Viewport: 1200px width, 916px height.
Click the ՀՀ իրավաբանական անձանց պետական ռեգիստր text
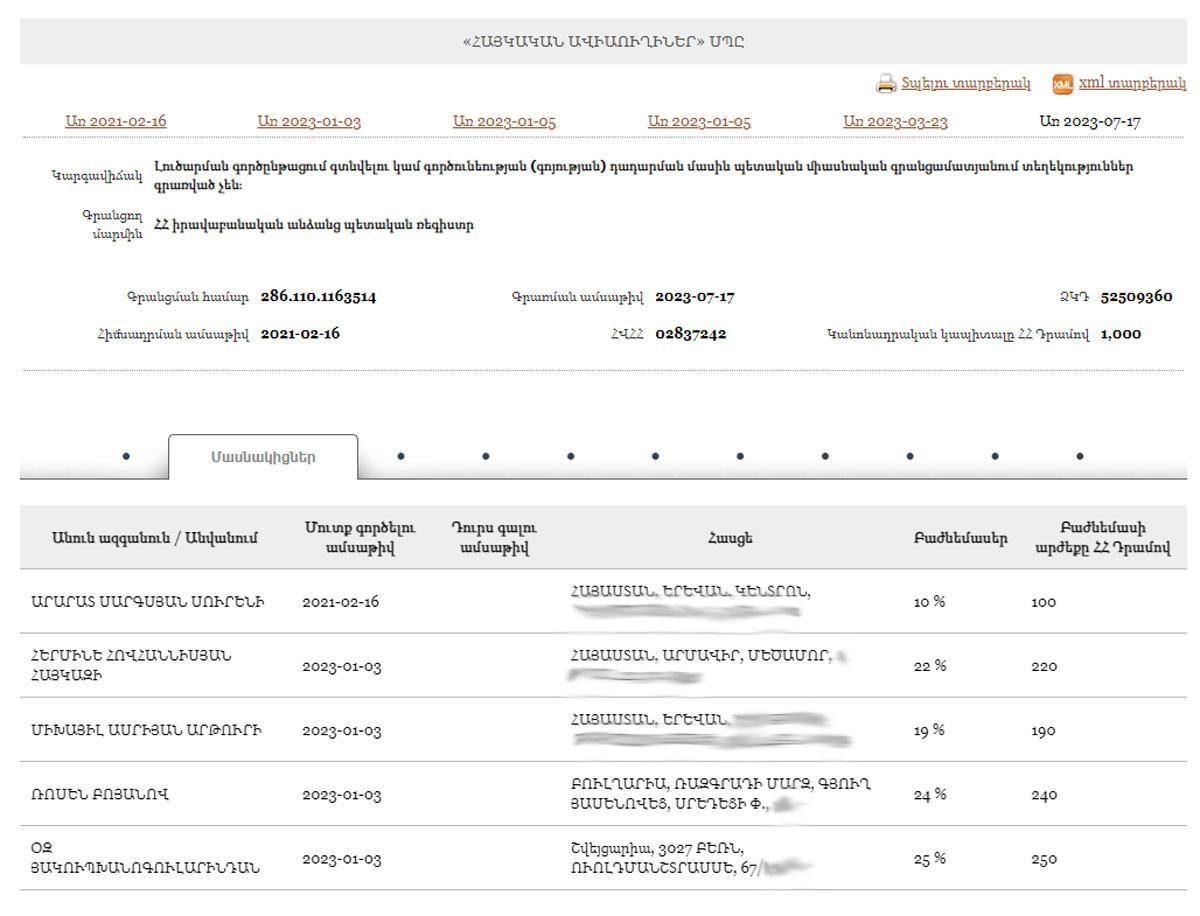[x=314, y=225]
